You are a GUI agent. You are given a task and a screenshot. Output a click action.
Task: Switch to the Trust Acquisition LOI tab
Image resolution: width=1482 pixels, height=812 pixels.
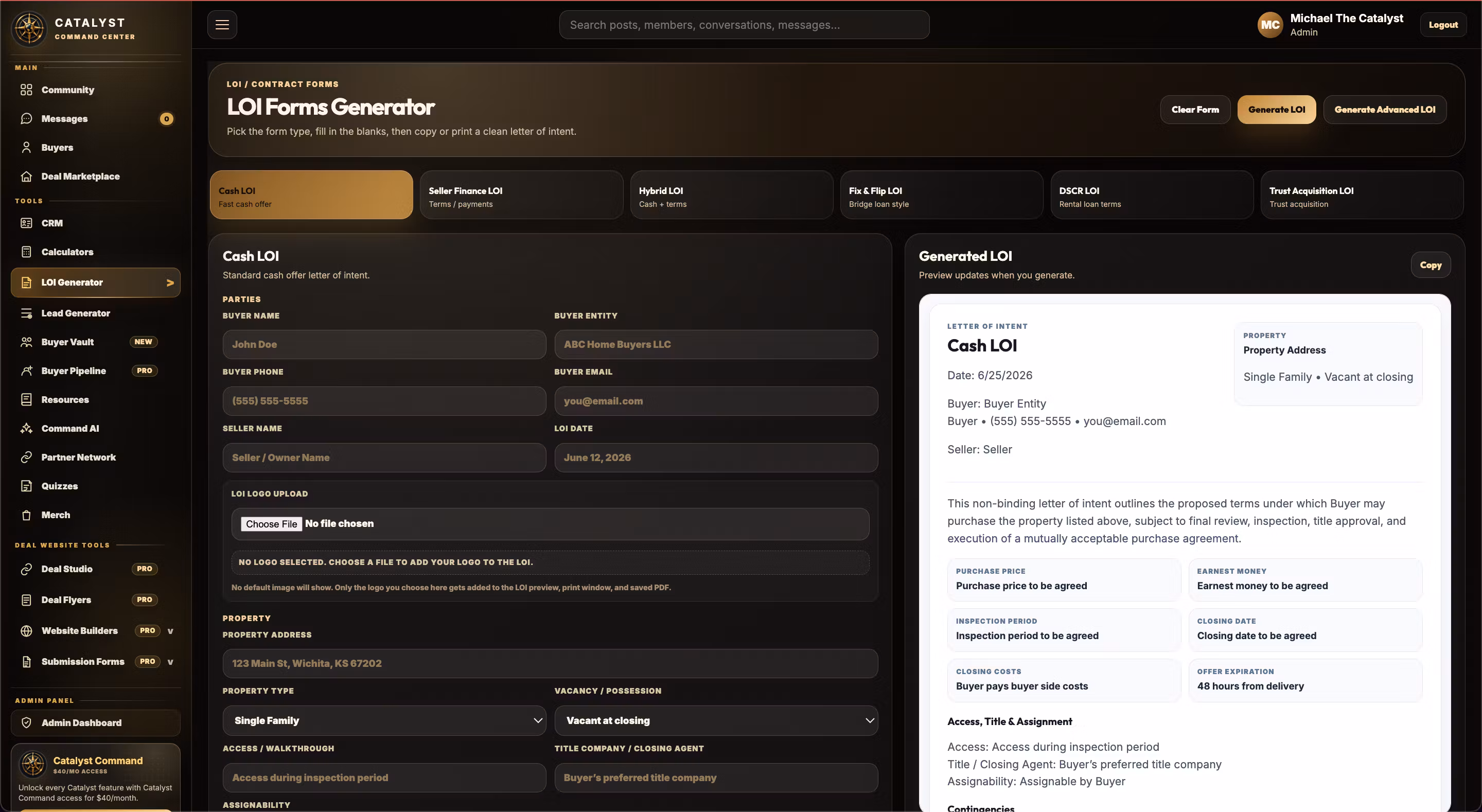click(x=1362, y=195)
